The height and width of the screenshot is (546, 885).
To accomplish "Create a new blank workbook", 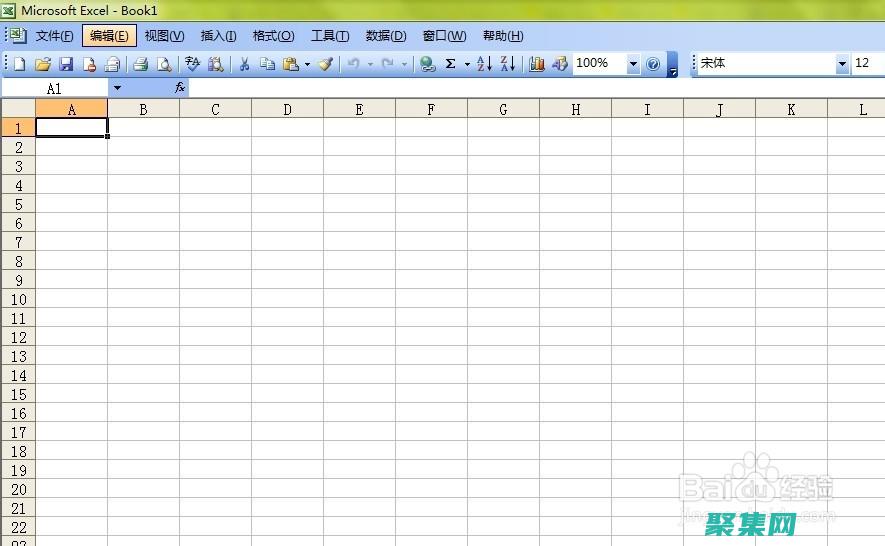I will point(20,64).
